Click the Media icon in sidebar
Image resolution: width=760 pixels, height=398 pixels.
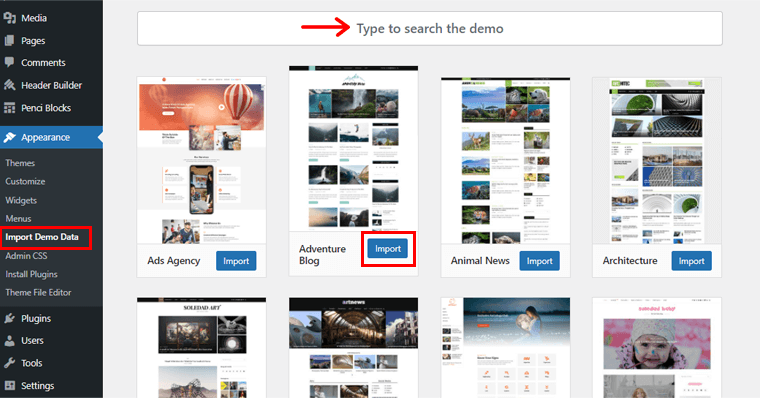[x=10, y=18]
